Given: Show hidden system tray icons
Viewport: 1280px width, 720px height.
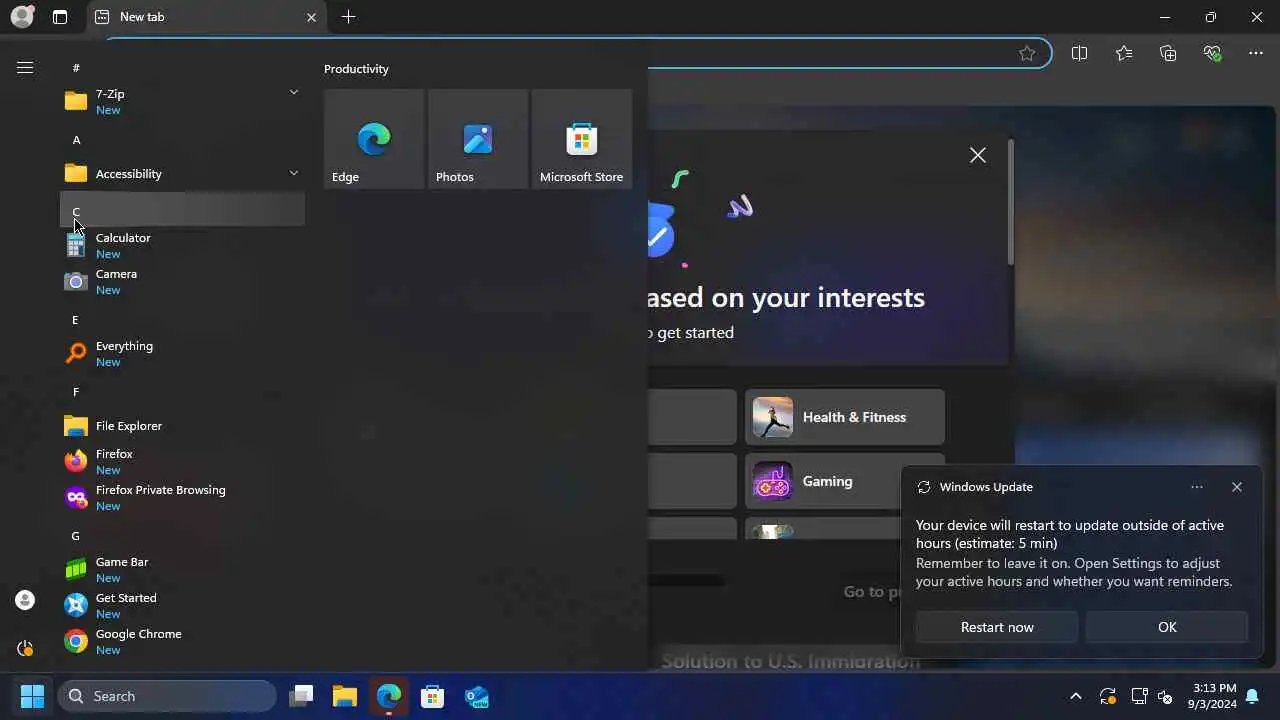Looking at the screenshot, I should [1076, 696].
